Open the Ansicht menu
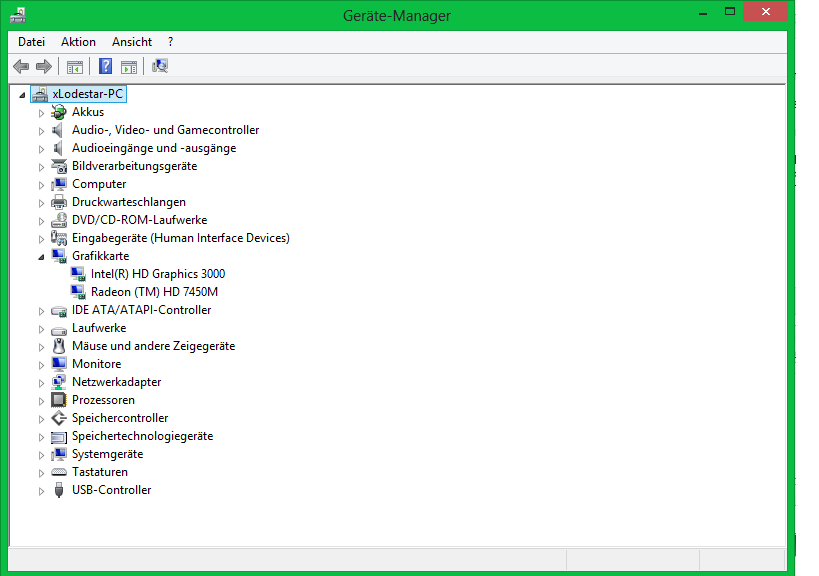The width and height of the screenshot is (819, 576). [x=132, y=42]
